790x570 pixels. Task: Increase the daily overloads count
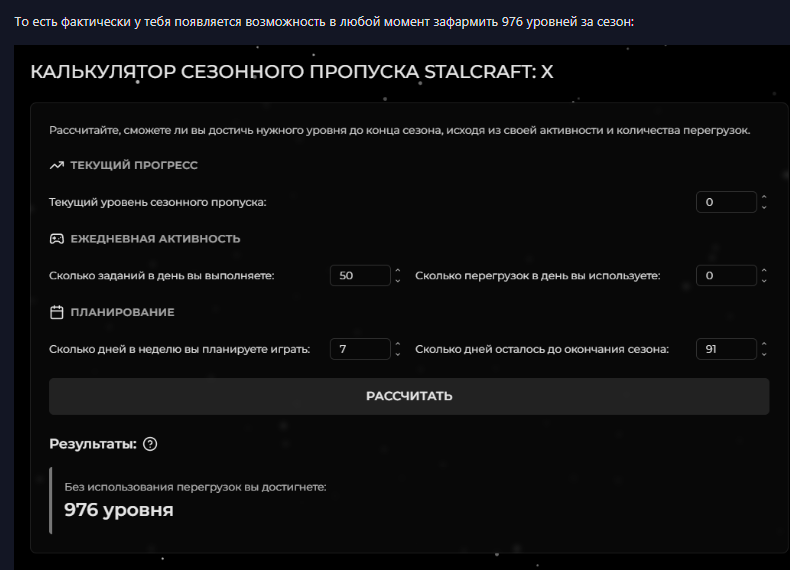click(x=764, y=271)
